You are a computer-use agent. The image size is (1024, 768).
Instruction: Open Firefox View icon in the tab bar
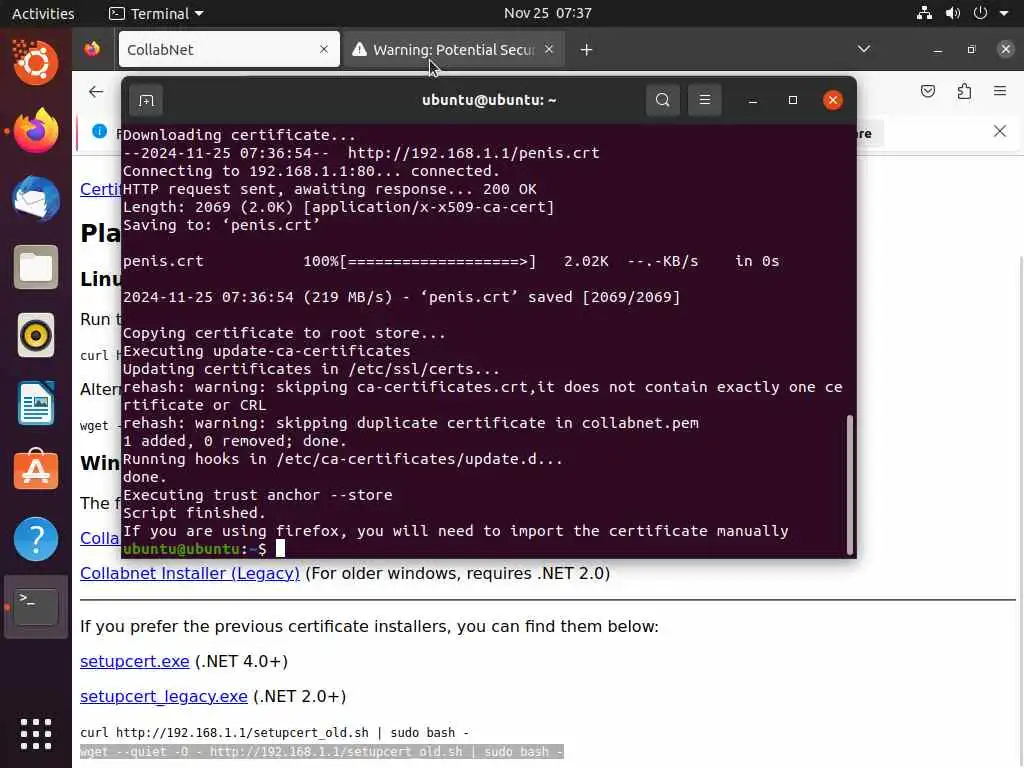pyautogui.click(x=92, y=49)
